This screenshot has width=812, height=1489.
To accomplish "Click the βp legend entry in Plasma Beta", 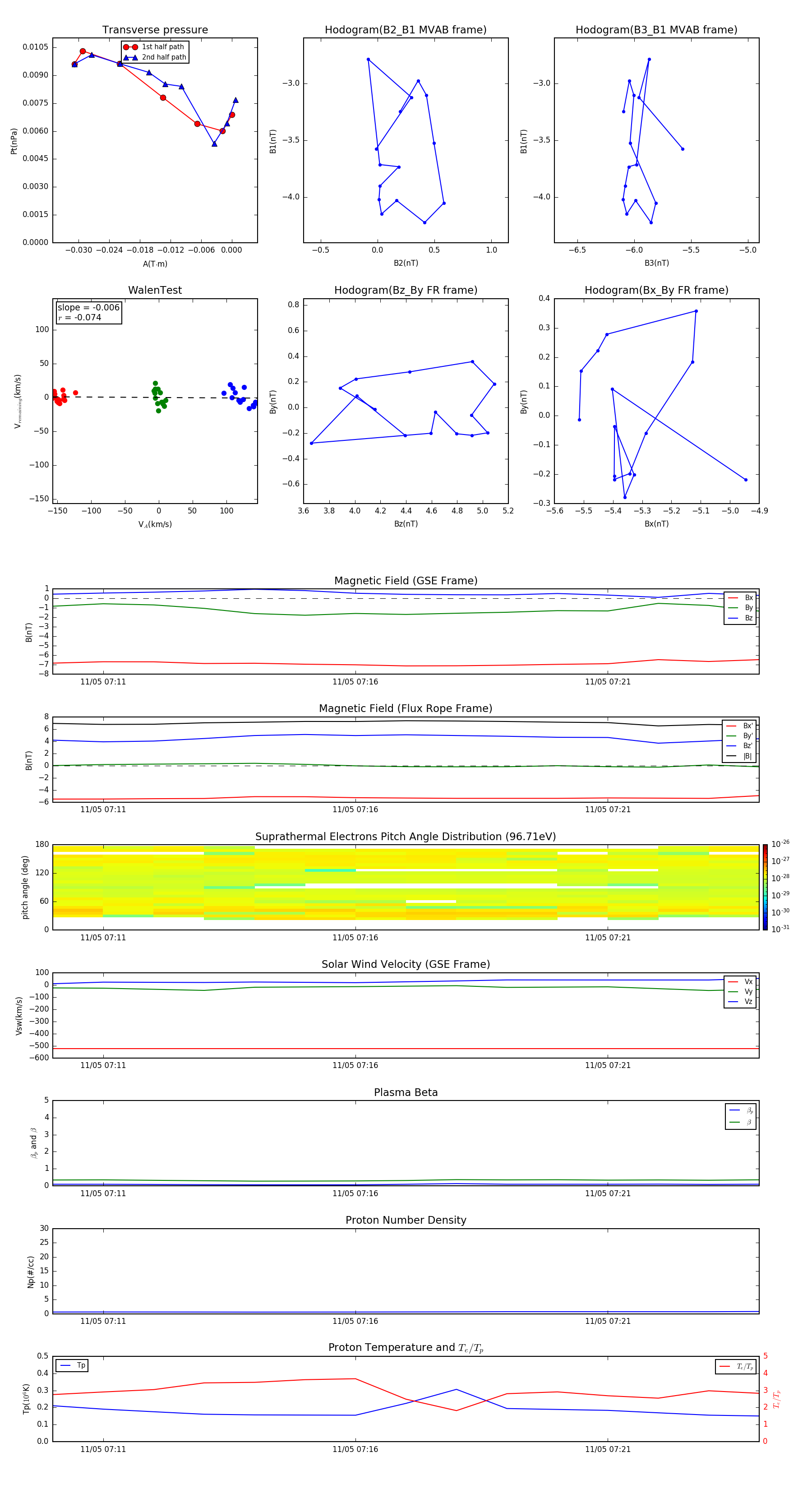I will 741,1110.
